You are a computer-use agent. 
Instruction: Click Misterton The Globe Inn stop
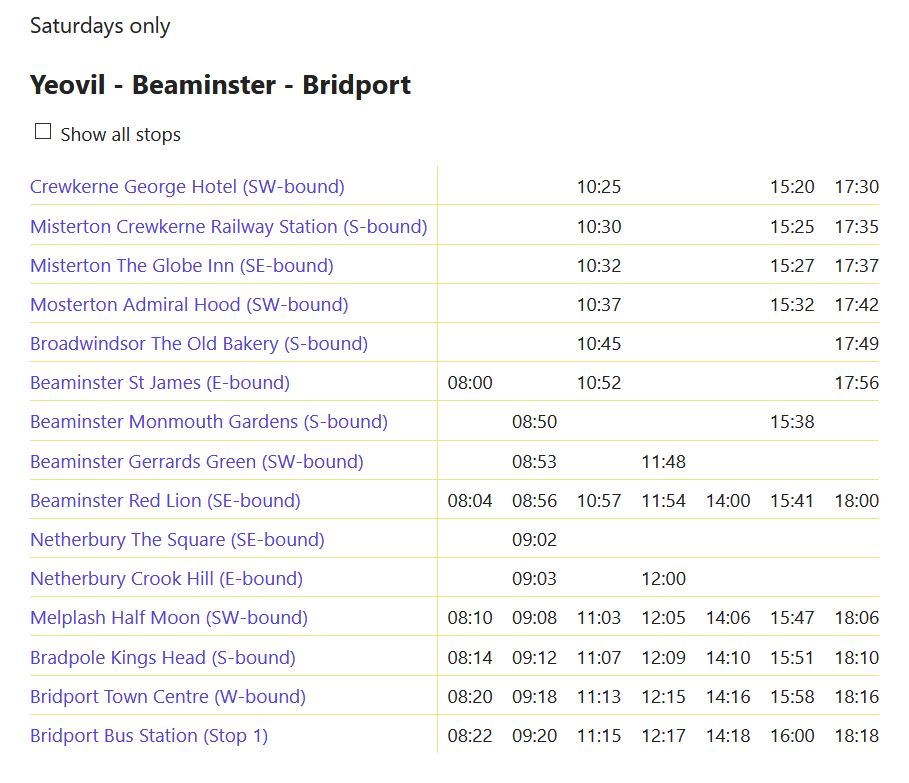pos(181,266)
